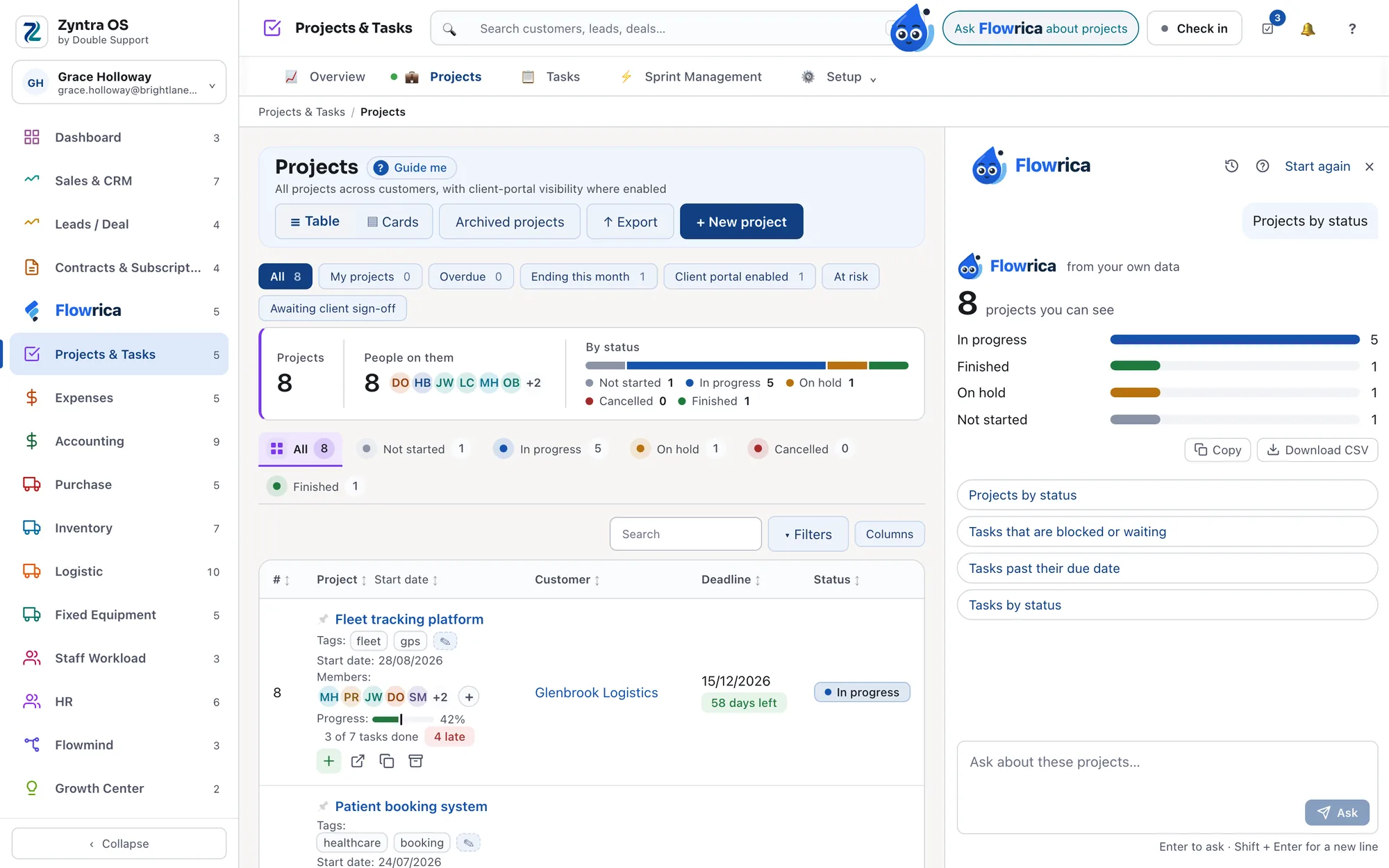Open the notifications bell
The height and width of the screenshot is (868, 1389).
(1308, 28)
